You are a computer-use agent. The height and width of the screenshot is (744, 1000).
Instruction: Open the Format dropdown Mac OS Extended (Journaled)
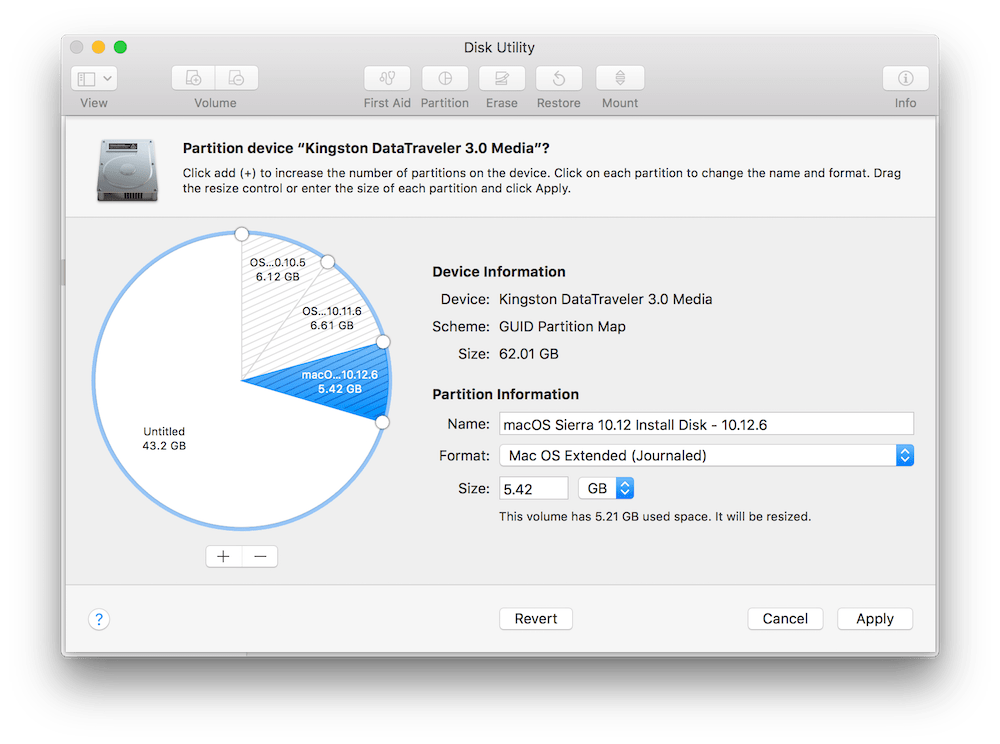706,456
